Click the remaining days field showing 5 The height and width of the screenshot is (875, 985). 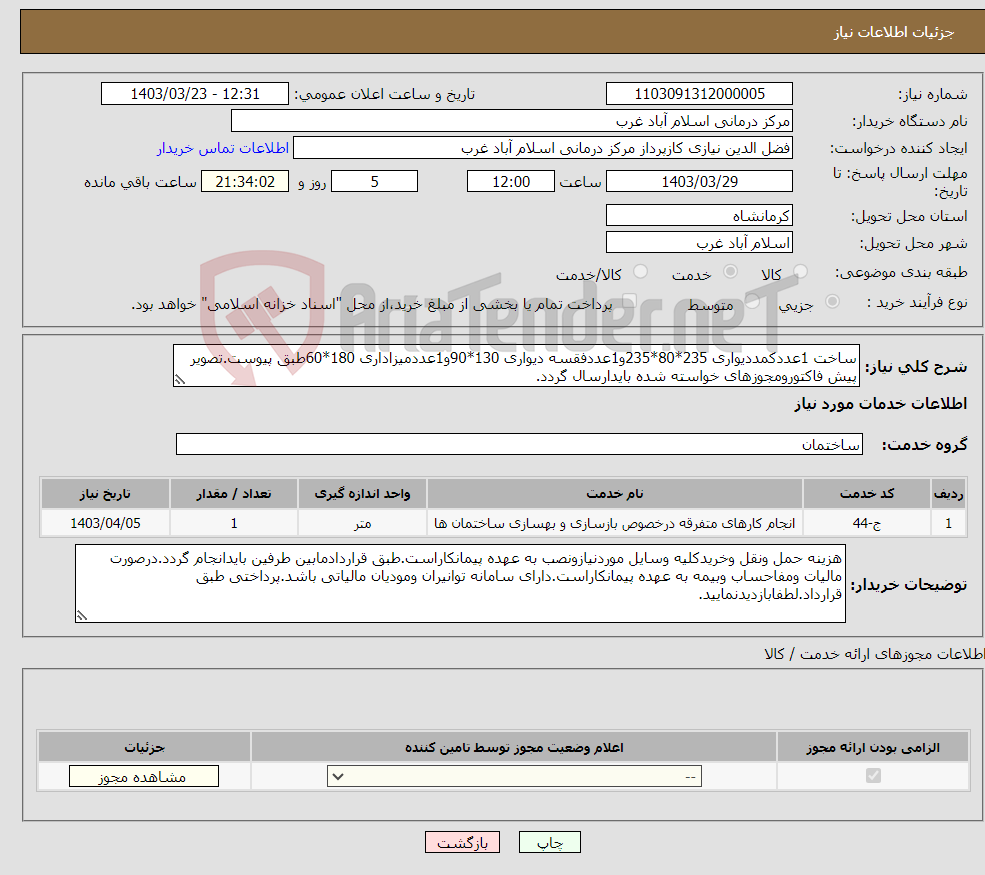click(x=374, y=182)
